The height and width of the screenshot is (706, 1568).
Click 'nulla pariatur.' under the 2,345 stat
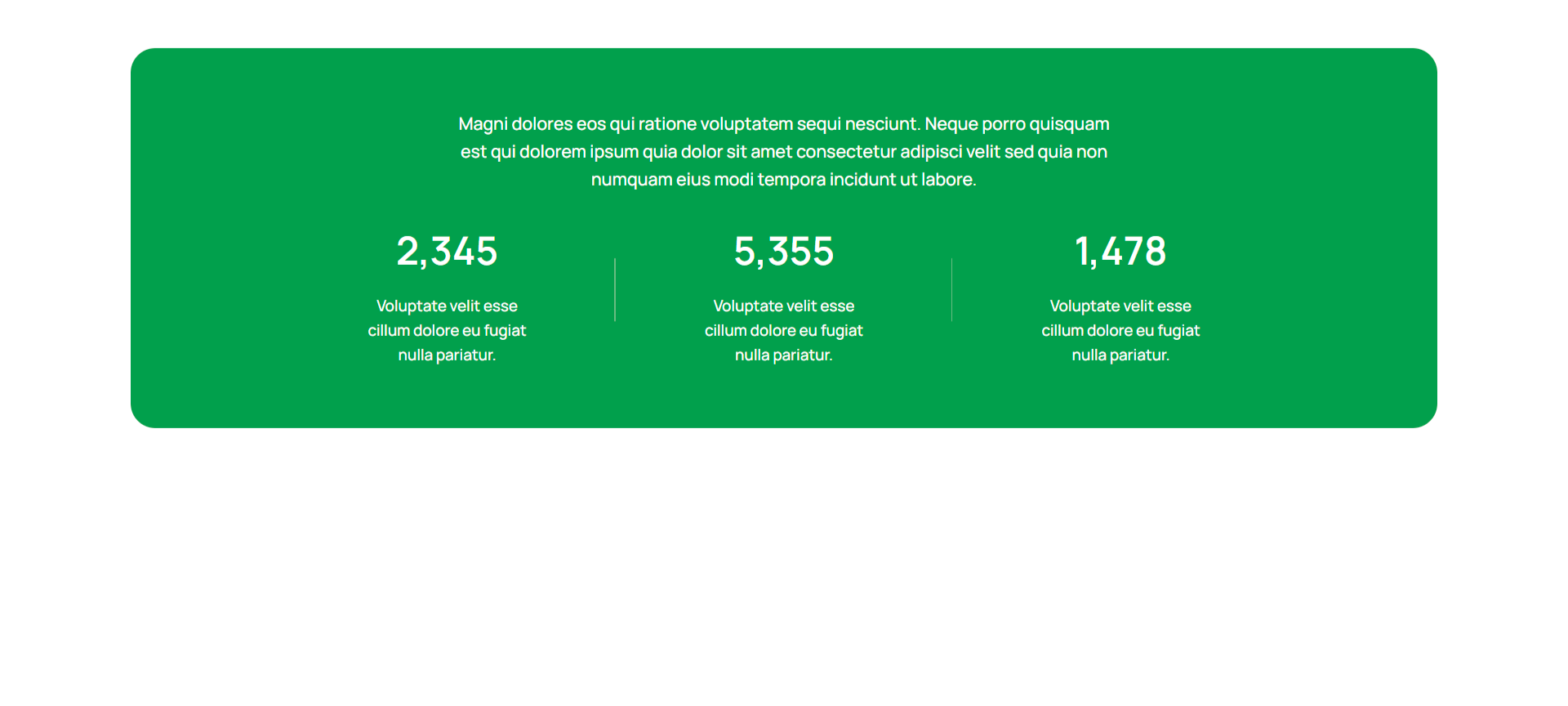click(447, 355)
